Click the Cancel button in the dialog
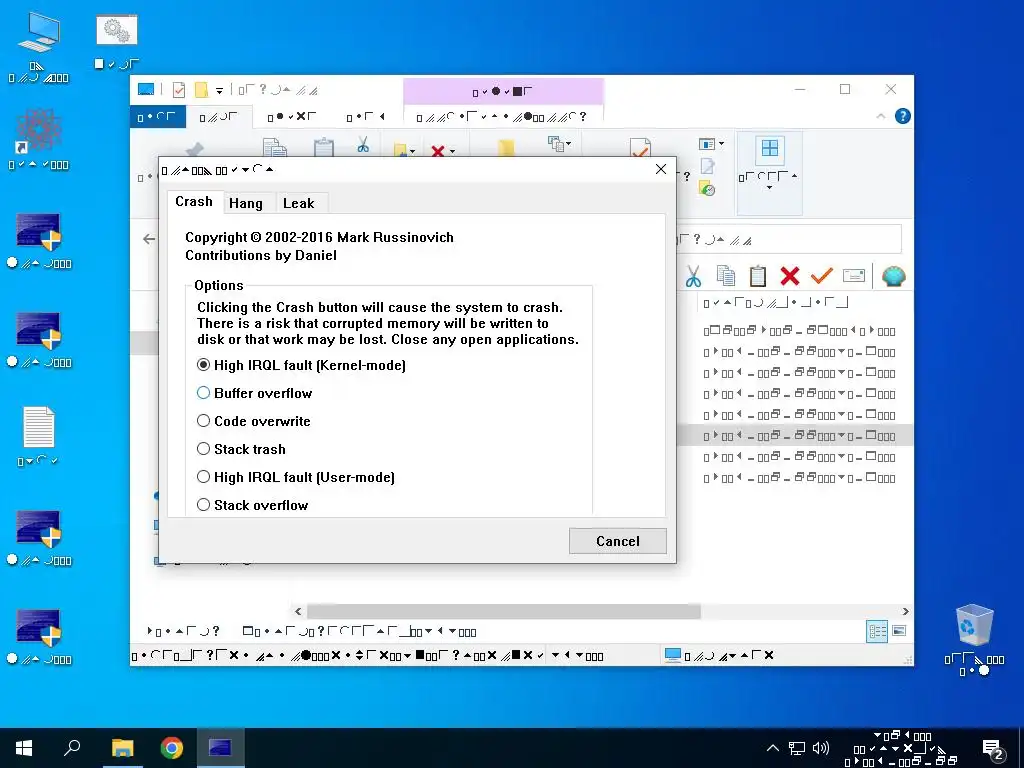 pos(618,541)
